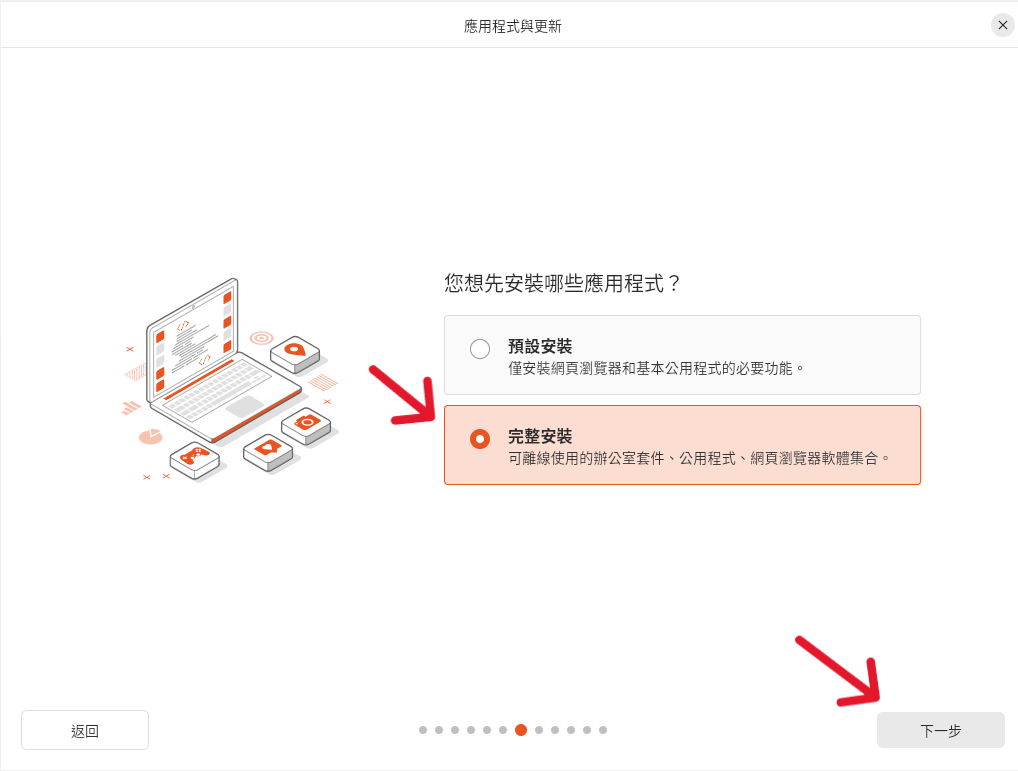
Task: Click the 預設安裝 description text
Action: click(656, 369)
